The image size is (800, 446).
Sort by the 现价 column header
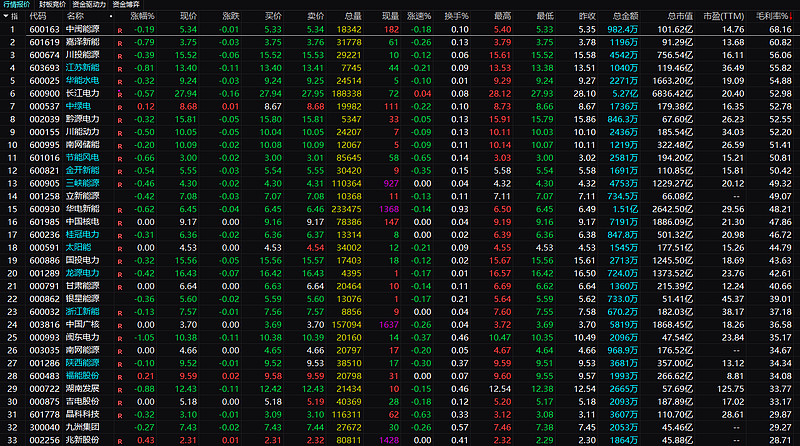(x=188, y=16)
